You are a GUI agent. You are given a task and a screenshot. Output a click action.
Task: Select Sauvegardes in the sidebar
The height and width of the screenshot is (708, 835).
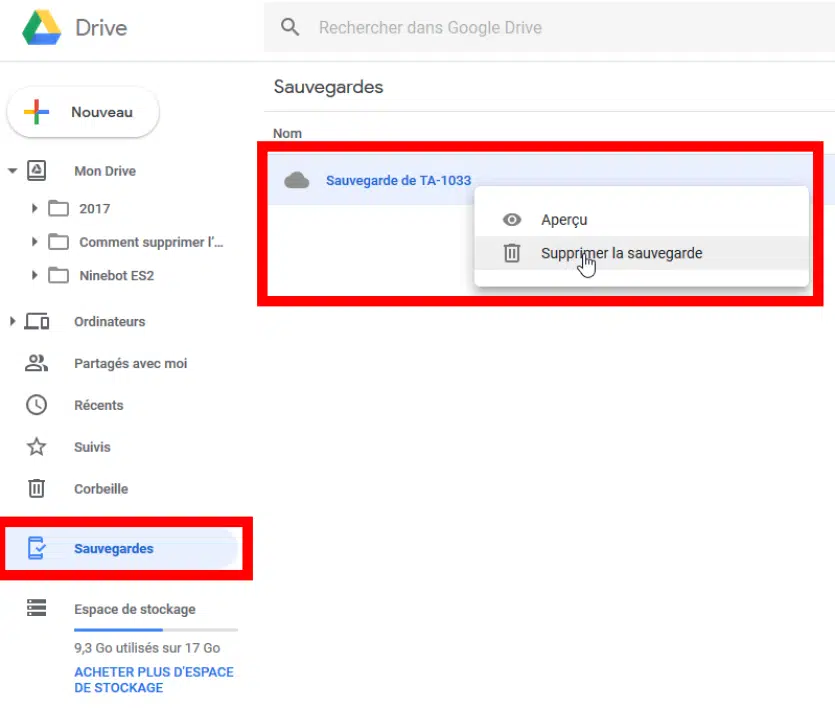(122, 548)
